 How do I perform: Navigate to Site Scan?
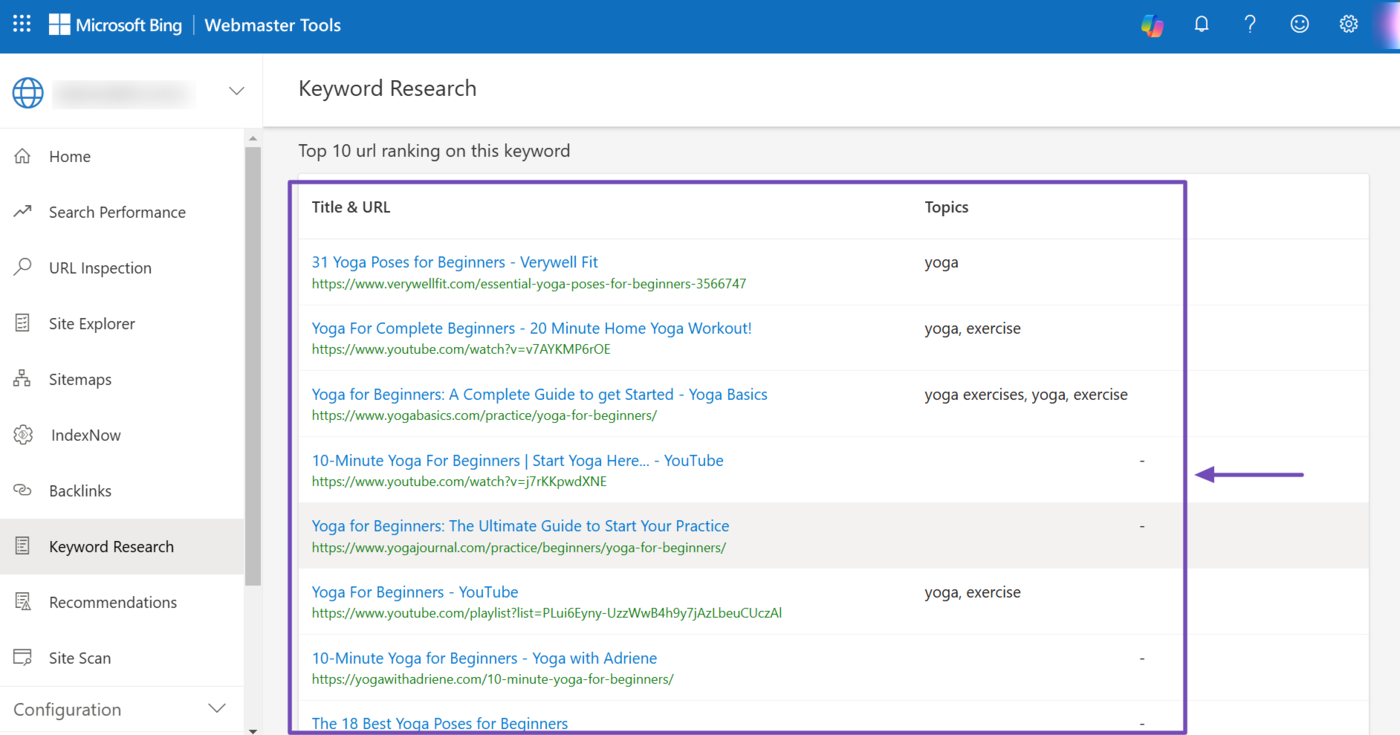pos(80,658)
